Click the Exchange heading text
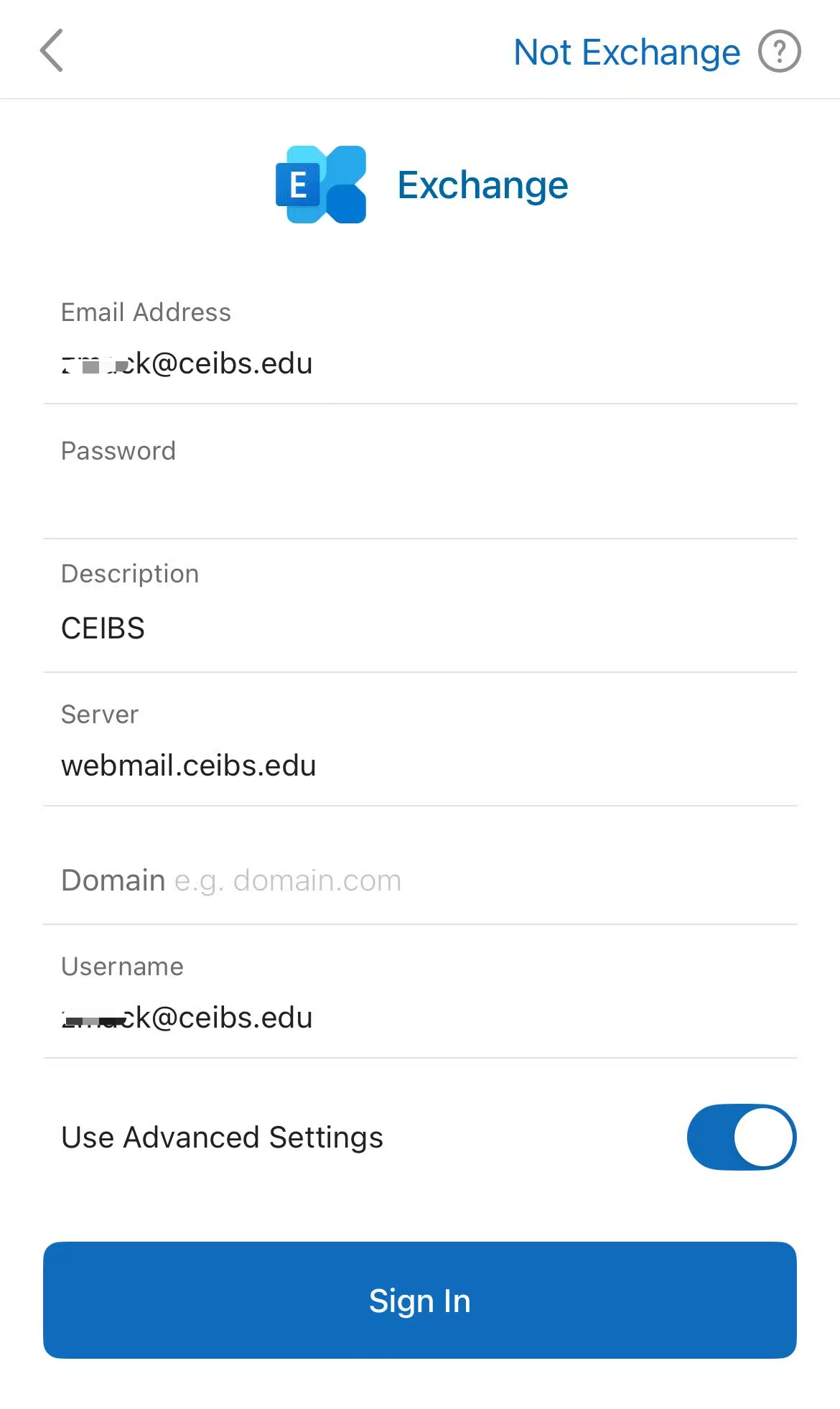This screenshot has width=840, height=1409. 482,185
